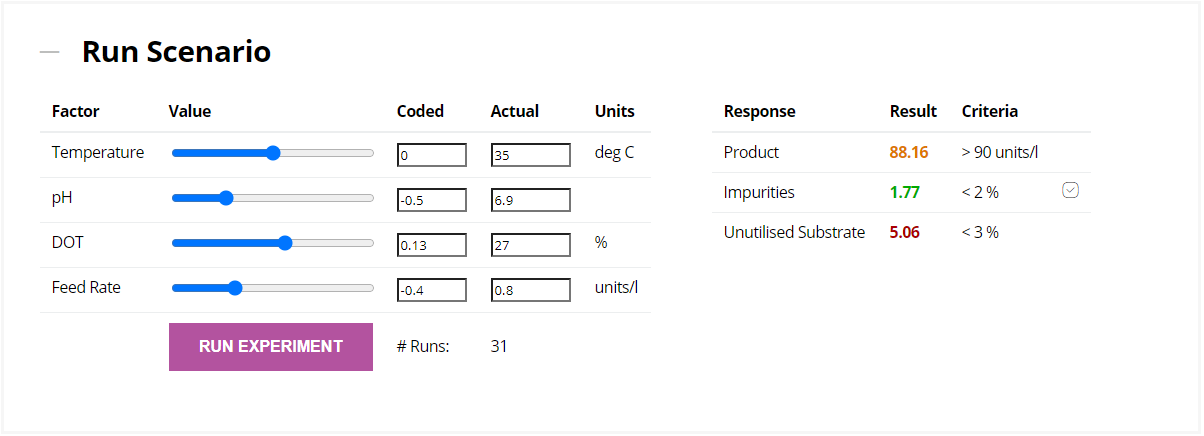
Task: Click the Impurities criteria check icon
Action: click(x=1070, y=190)
